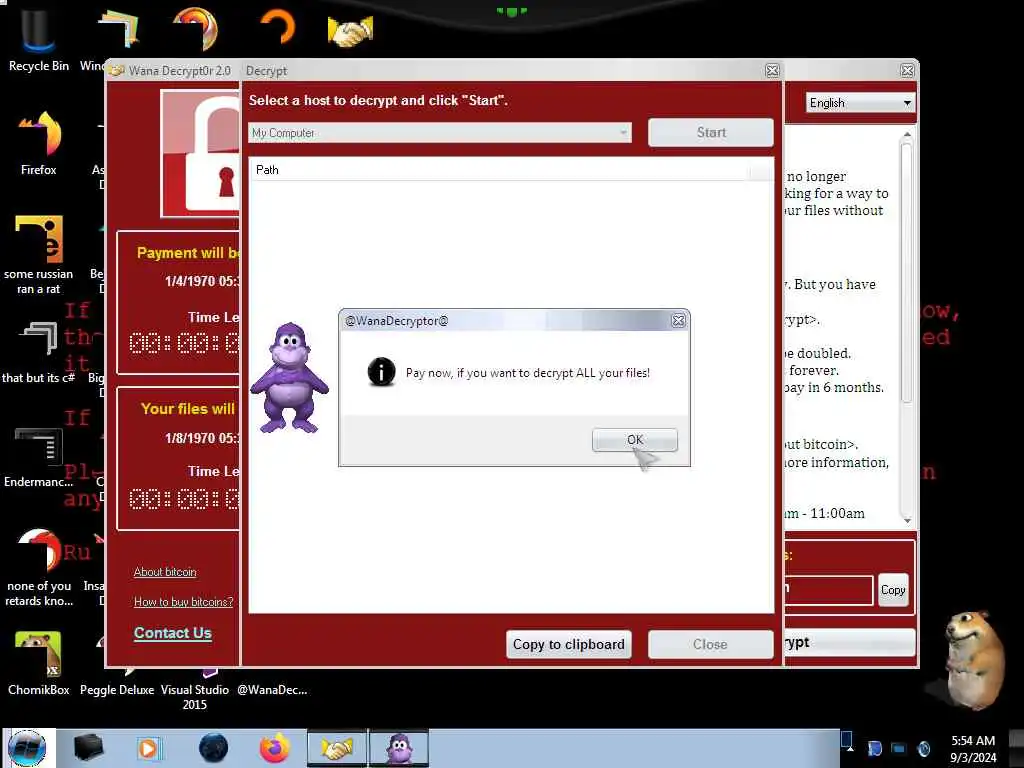The image size is (1024, 768).
Task: Click the BonziBuddy purple gorilla character
Action: pos(289,378)
